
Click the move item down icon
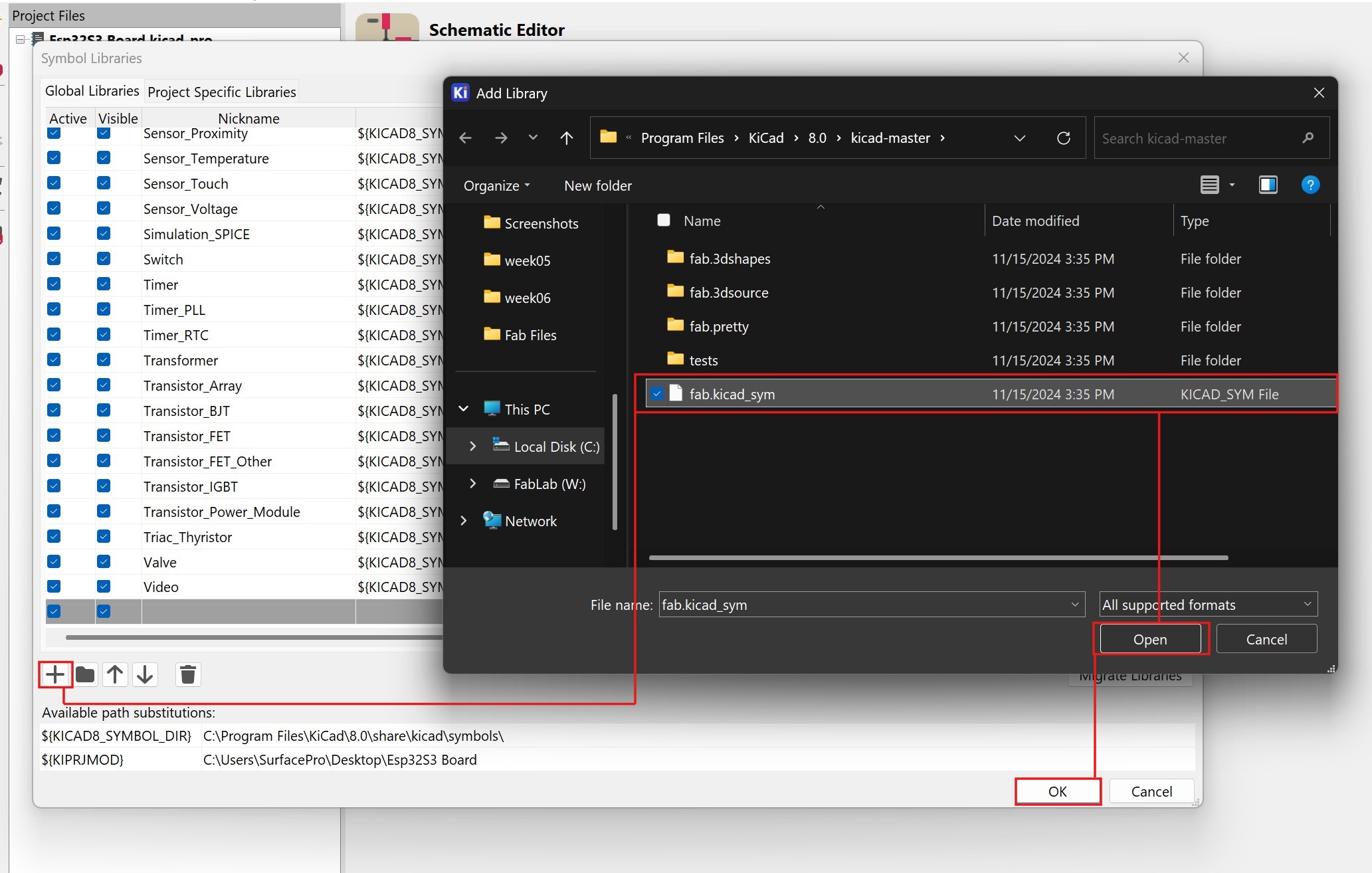[x=145, y=675]
